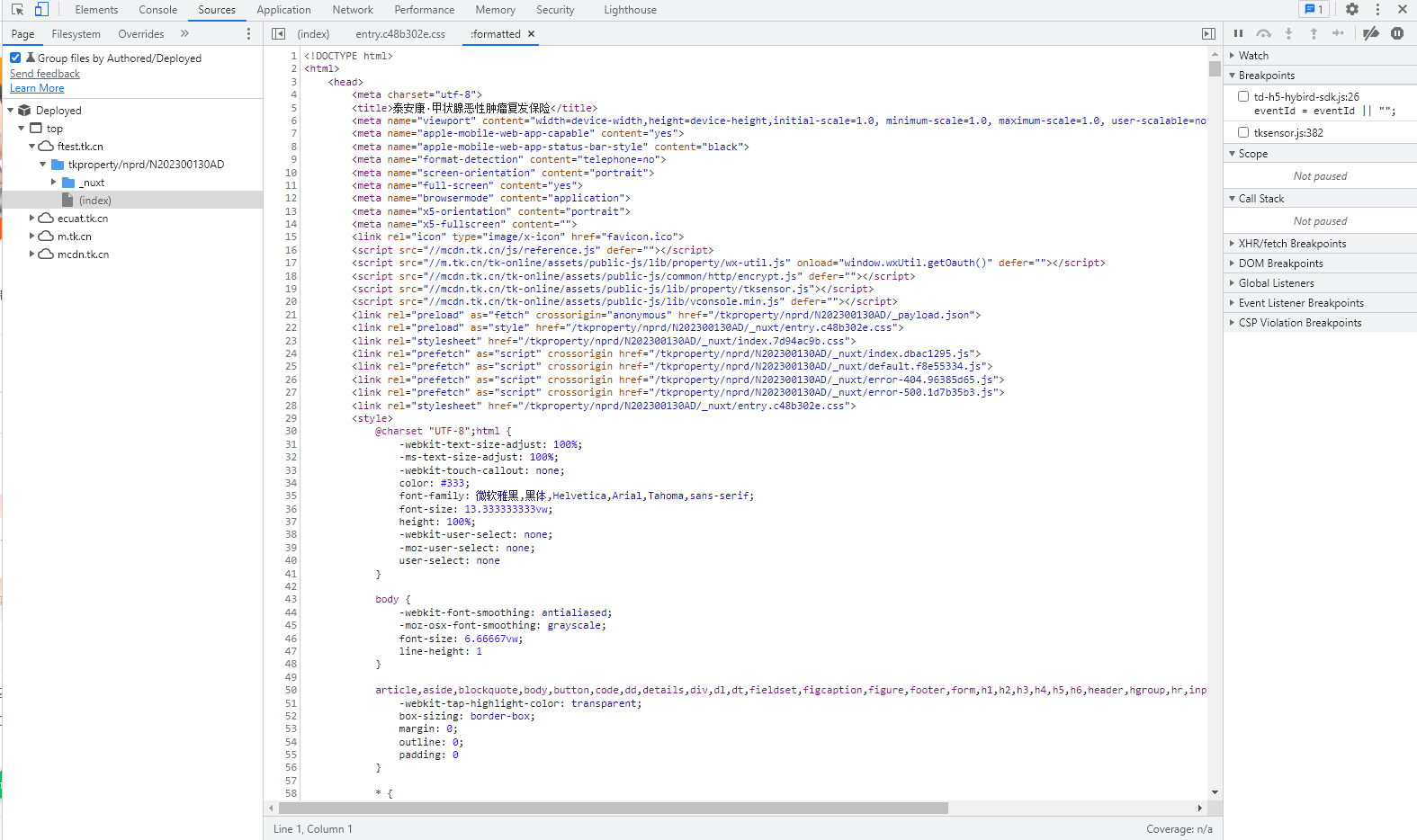Screen dimensions: 1417x840
Task: Toggle pause on exceptions icon
Action: (x=1397, y=34)
